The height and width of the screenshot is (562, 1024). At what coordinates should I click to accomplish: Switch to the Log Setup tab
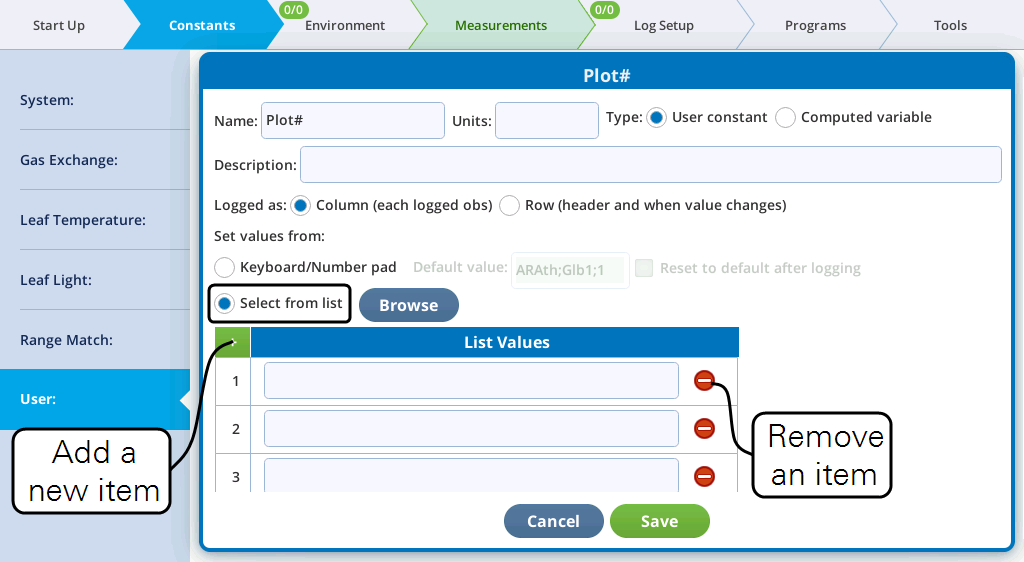664,25
